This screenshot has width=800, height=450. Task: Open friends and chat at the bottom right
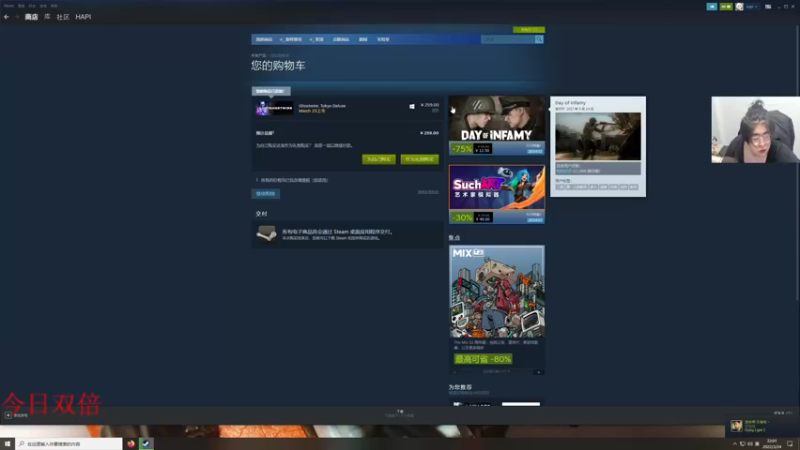pos(783,413)
